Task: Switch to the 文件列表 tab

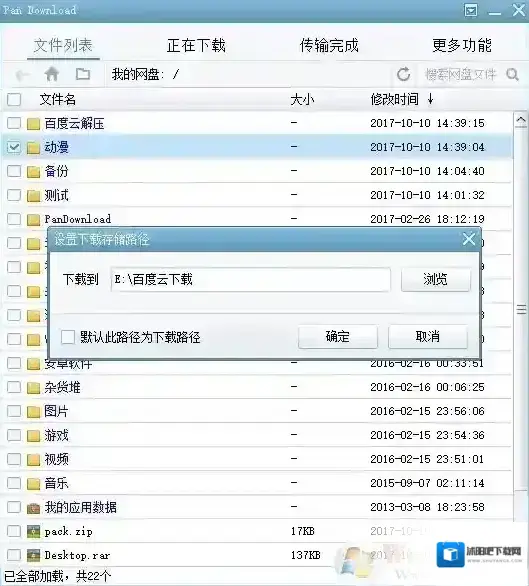Action: click(63, 46)
